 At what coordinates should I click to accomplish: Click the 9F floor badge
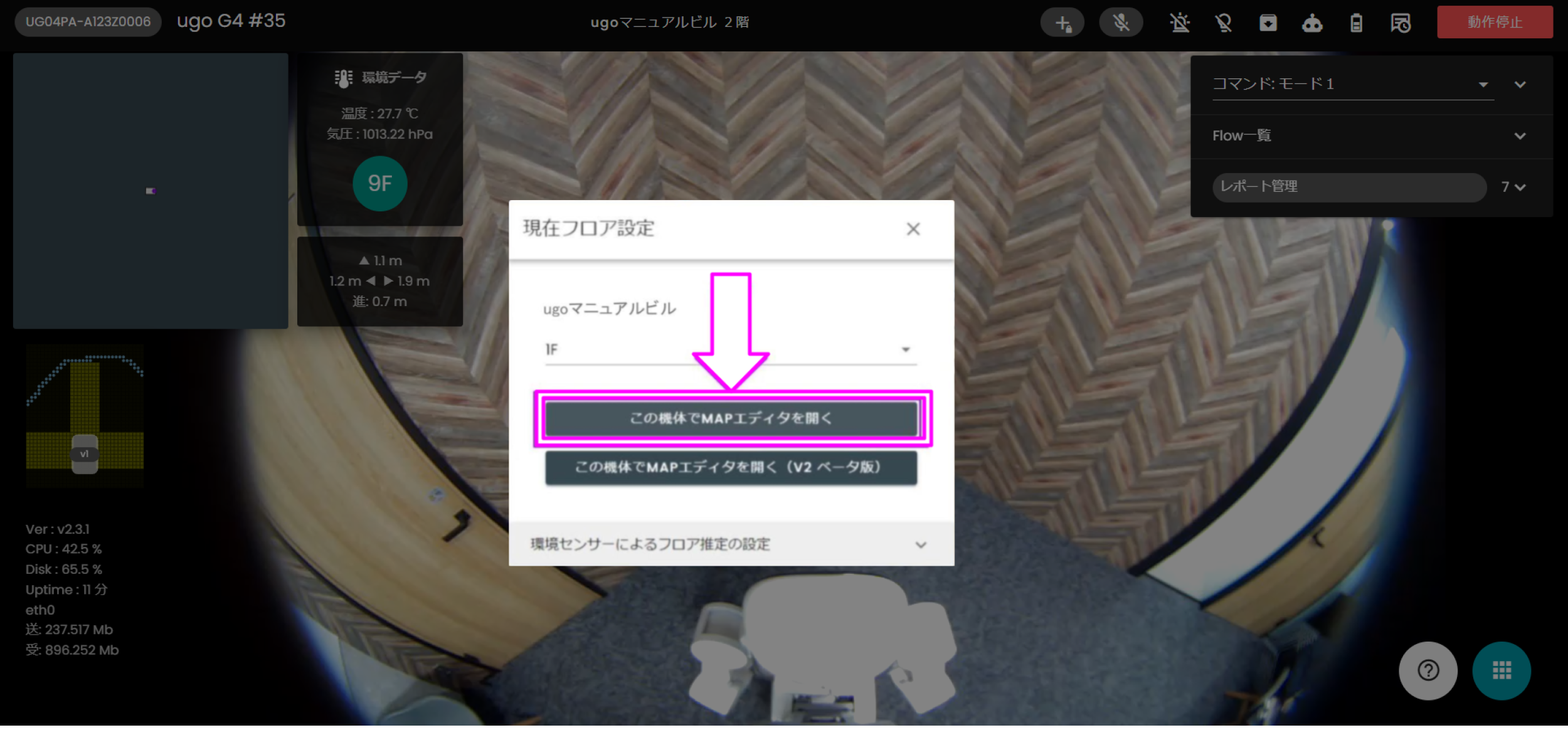pos(379,183)
